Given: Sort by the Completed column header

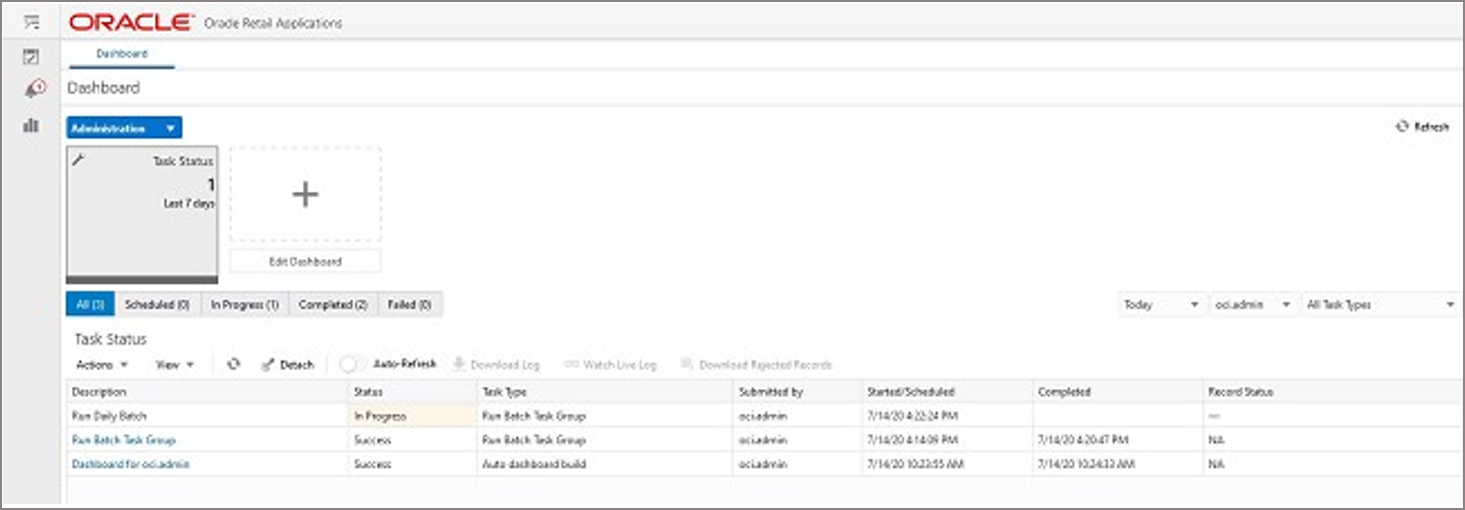Looking at the screenshot, I should (x=1117, y=392).
